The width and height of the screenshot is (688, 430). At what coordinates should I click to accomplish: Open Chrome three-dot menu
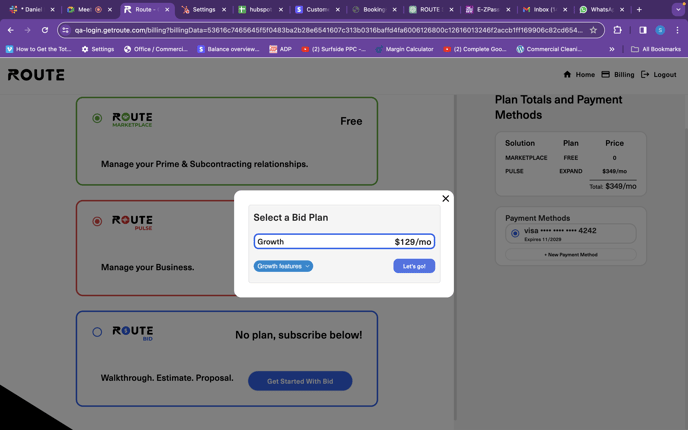[x=677, y=30]
